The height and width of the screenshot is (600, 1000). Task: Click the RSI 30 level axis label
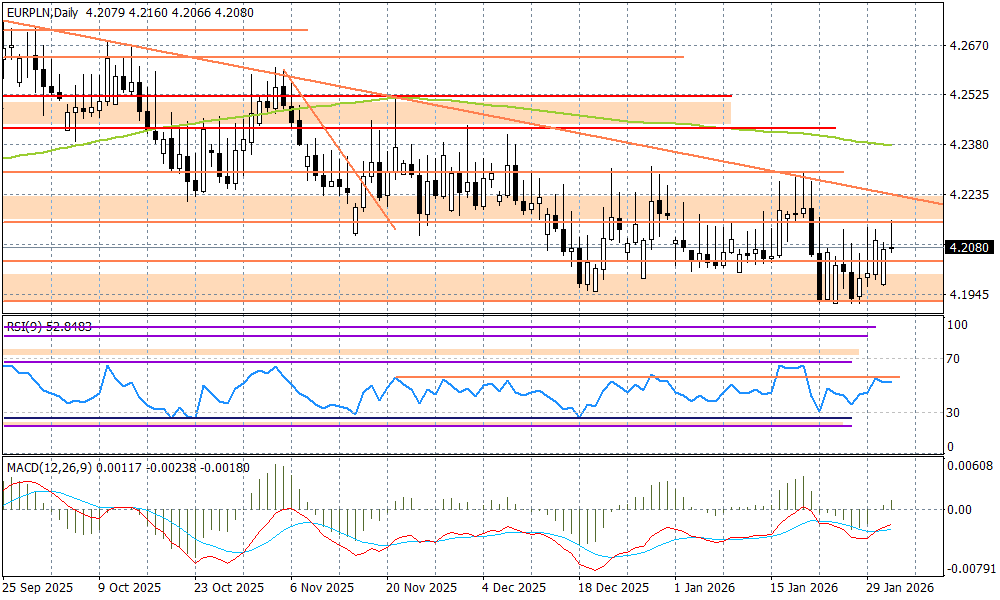[x=956, y=413]
